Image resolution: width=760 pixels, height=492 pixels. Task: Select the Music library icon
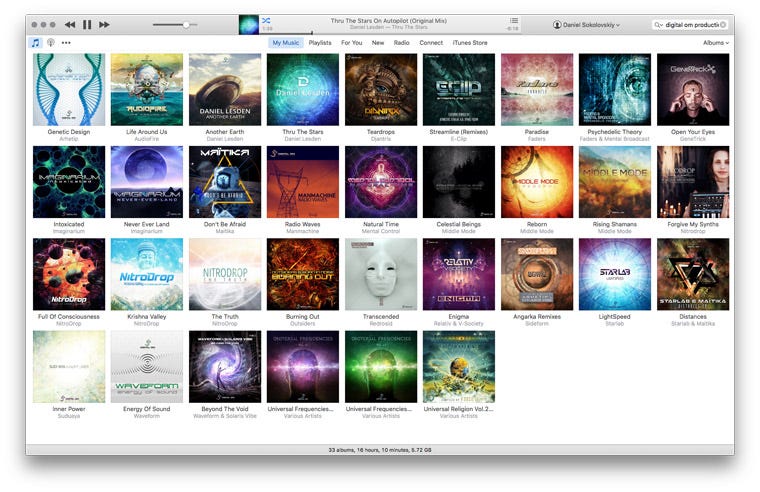tap(35, 43)
